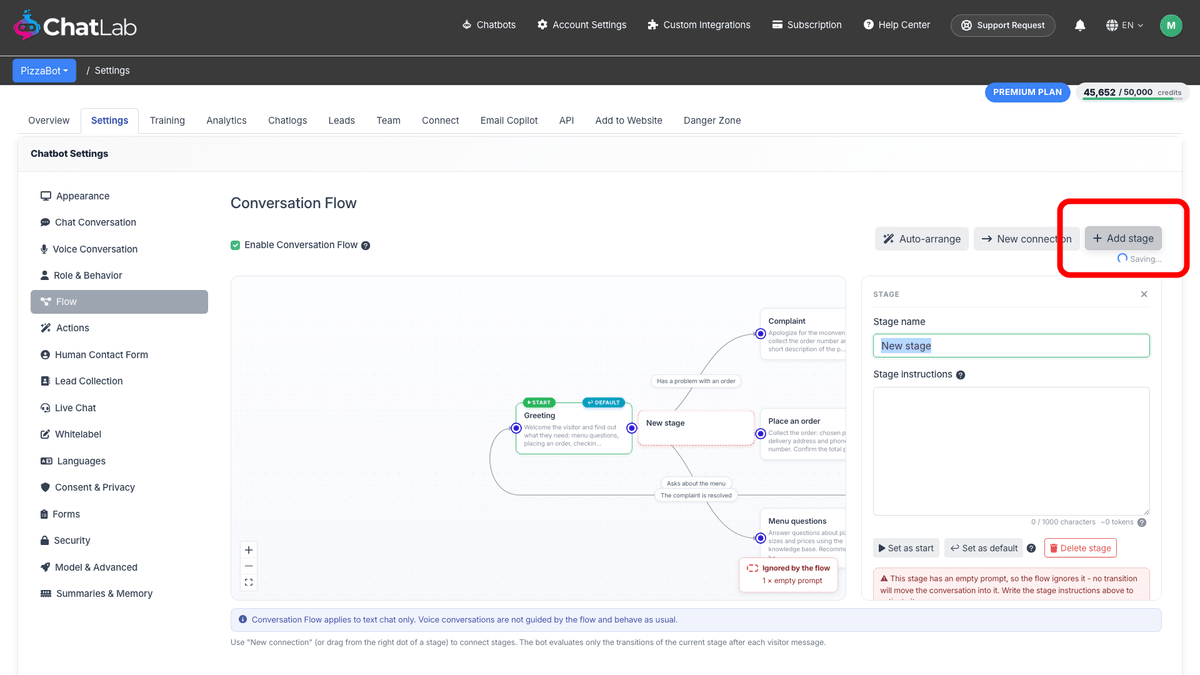The height and width of the screenshot is (675, 1200).
Task: Toggle Enable Conversation Flow checkbox
Action: point(236,245)
